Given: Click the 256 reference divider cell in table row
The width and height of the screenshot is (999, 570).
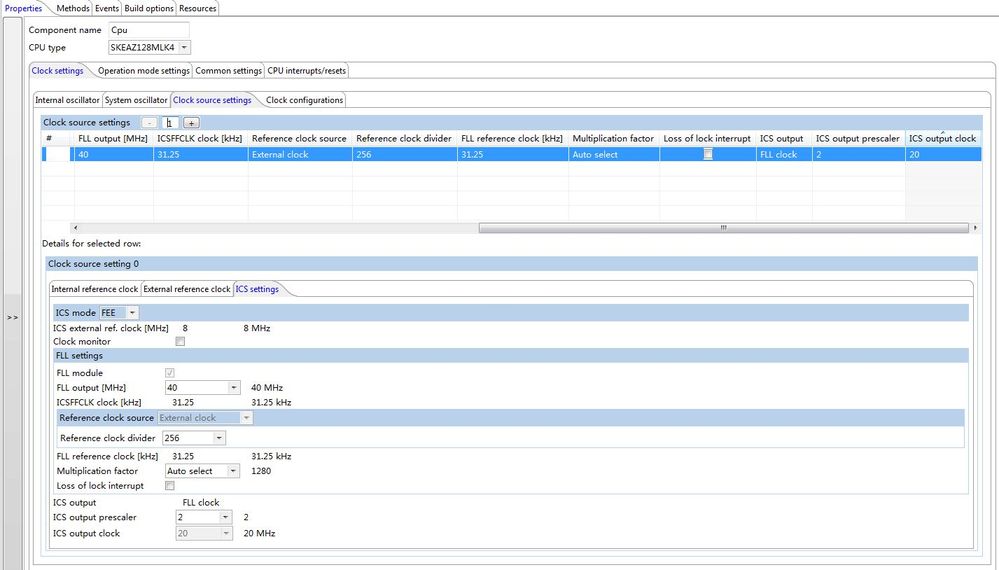Looking at the screenshot, I should pyautogui.click(x=404, y=154).
